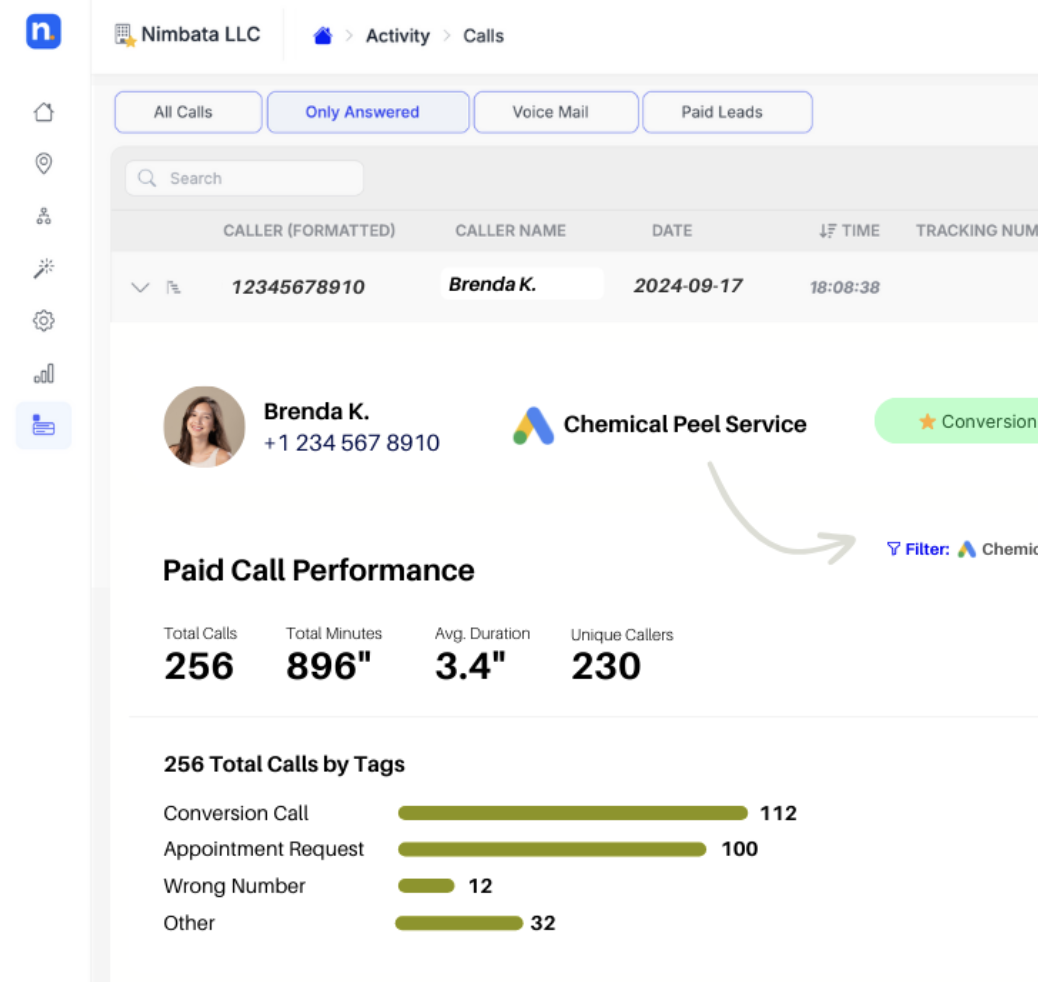This screenshot has width=1038, height=982.
Task: Open the analytics bar chart icon
Action: coord(43,373)
